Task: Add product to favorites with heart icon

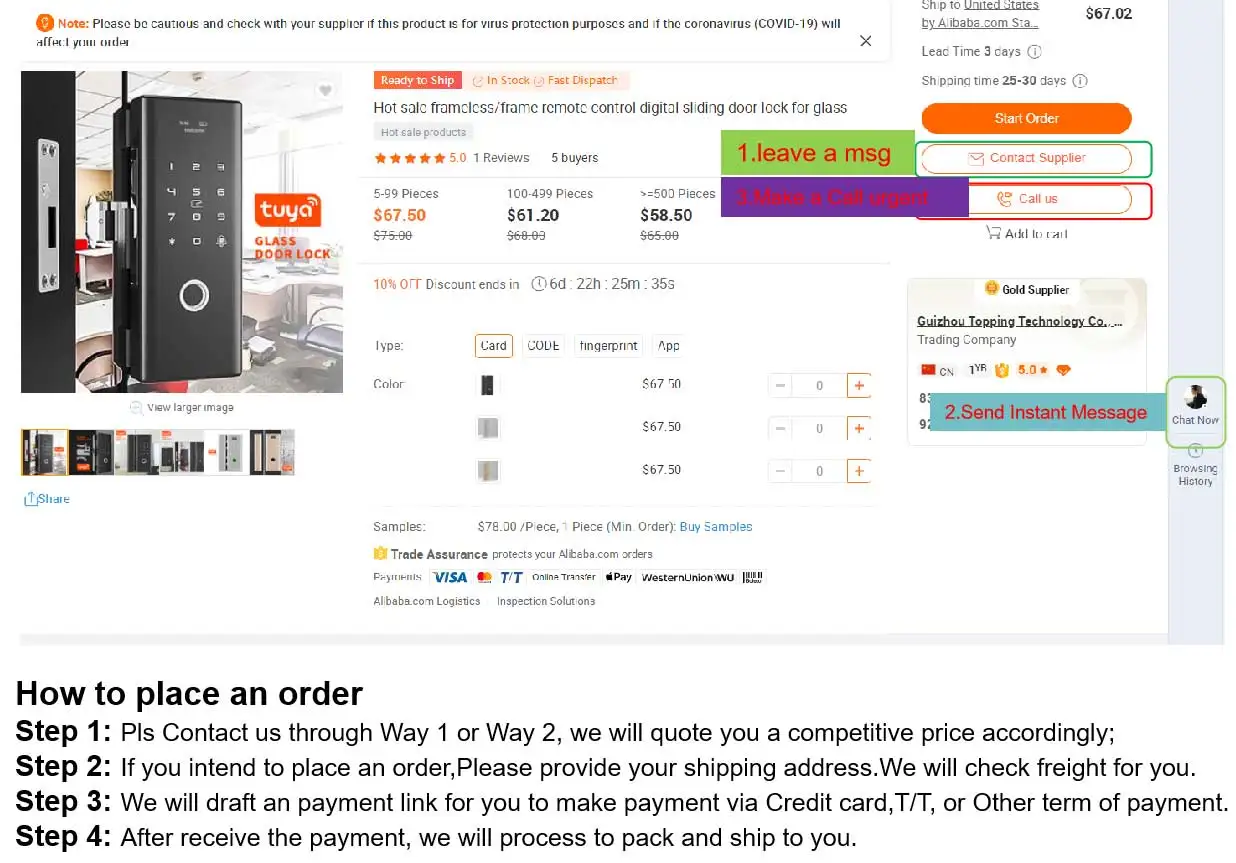Action: (x=325, y=91)
